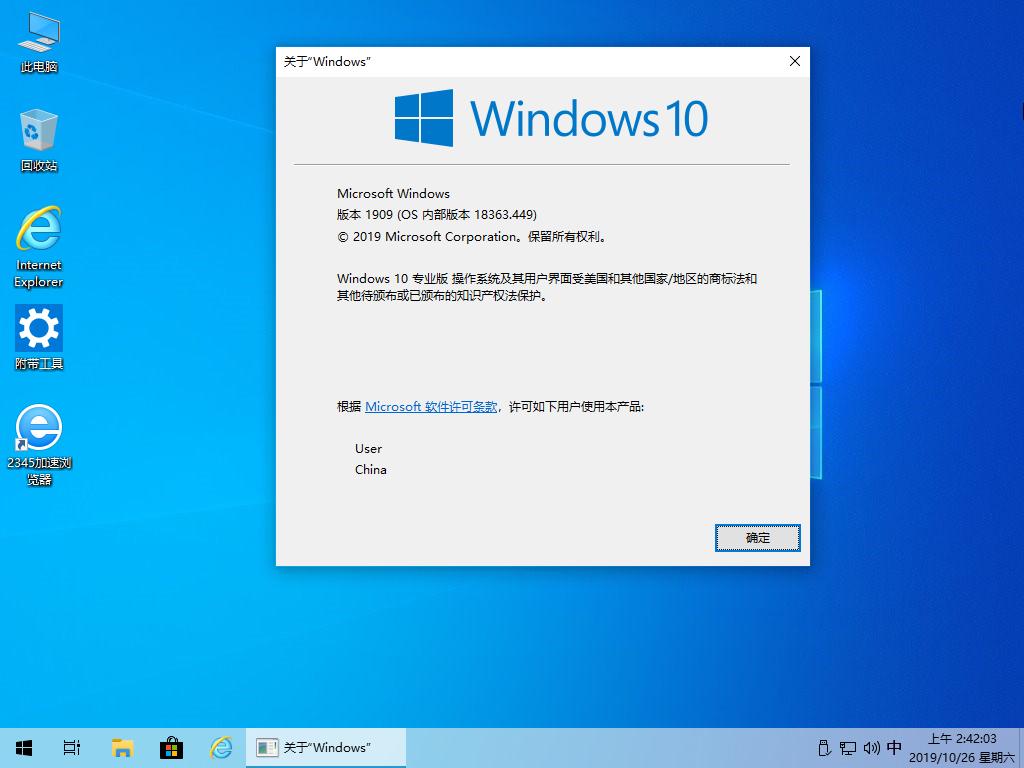1024x768 pixels.
Task: Select the 2345加速浏览器 desktop shortcut
Action: [x=39, y=445]
